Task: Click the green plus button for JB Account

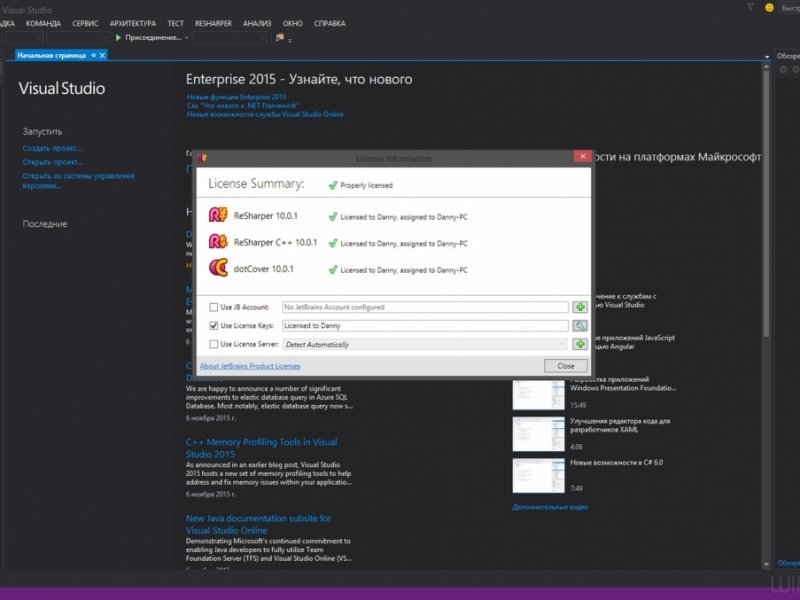Action: click(580, 307)
